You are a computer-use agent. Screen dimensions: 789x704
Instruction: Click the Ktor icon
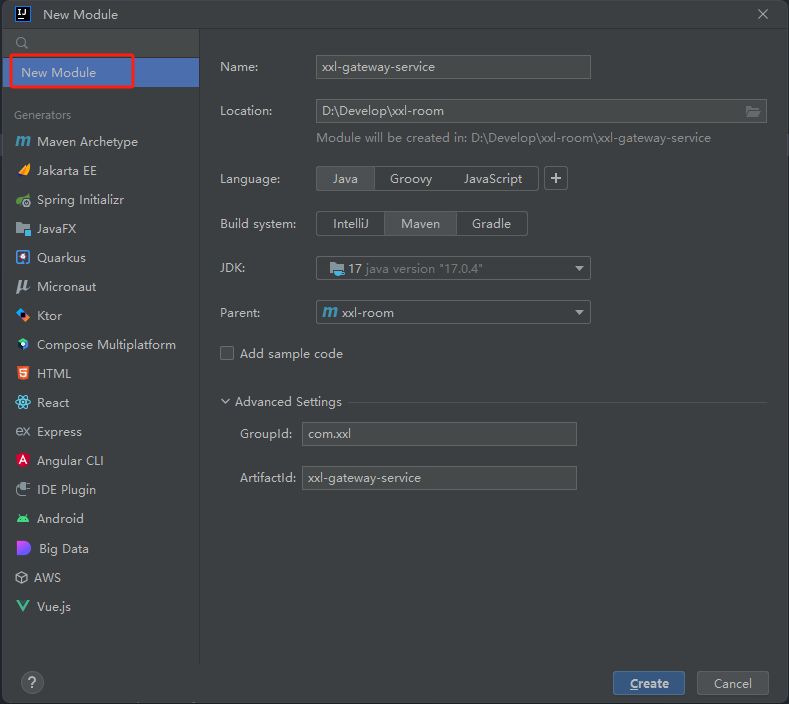[23, 316]
